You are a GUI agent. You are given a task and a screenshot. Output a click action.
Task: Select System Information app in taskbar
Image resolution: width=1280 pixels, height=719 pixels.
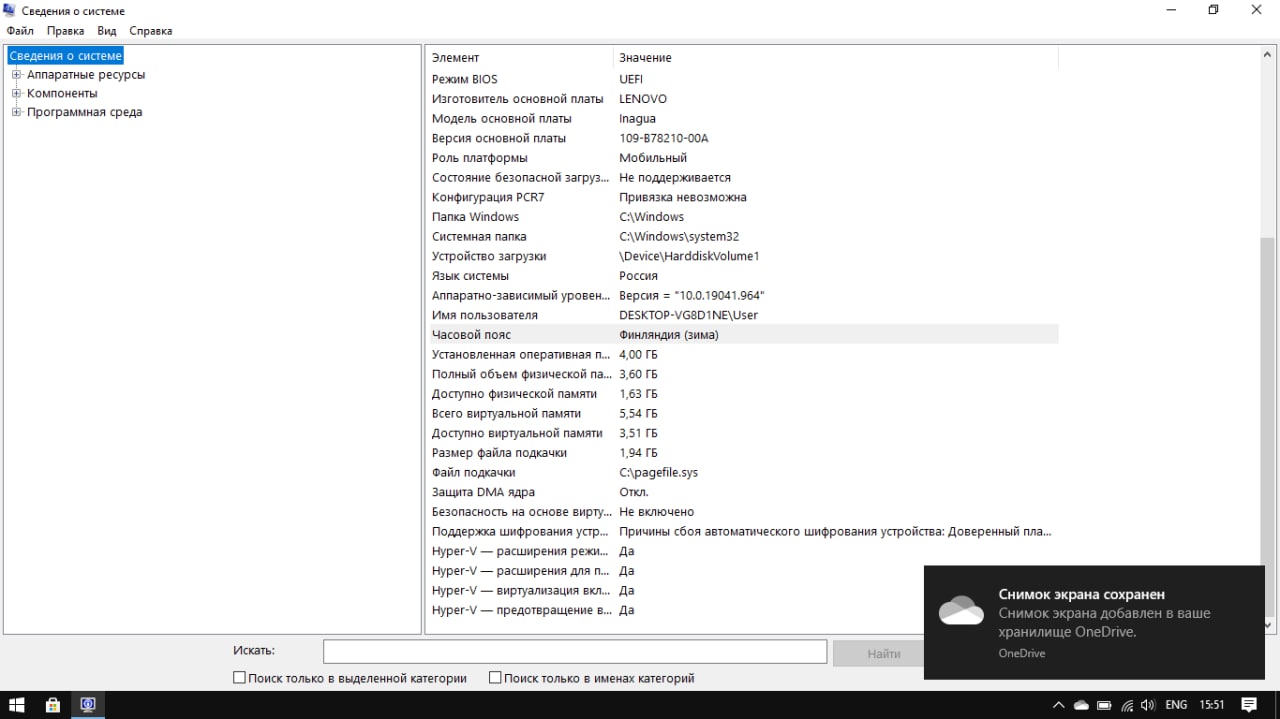pyautogui.click(x=88, y=705)
